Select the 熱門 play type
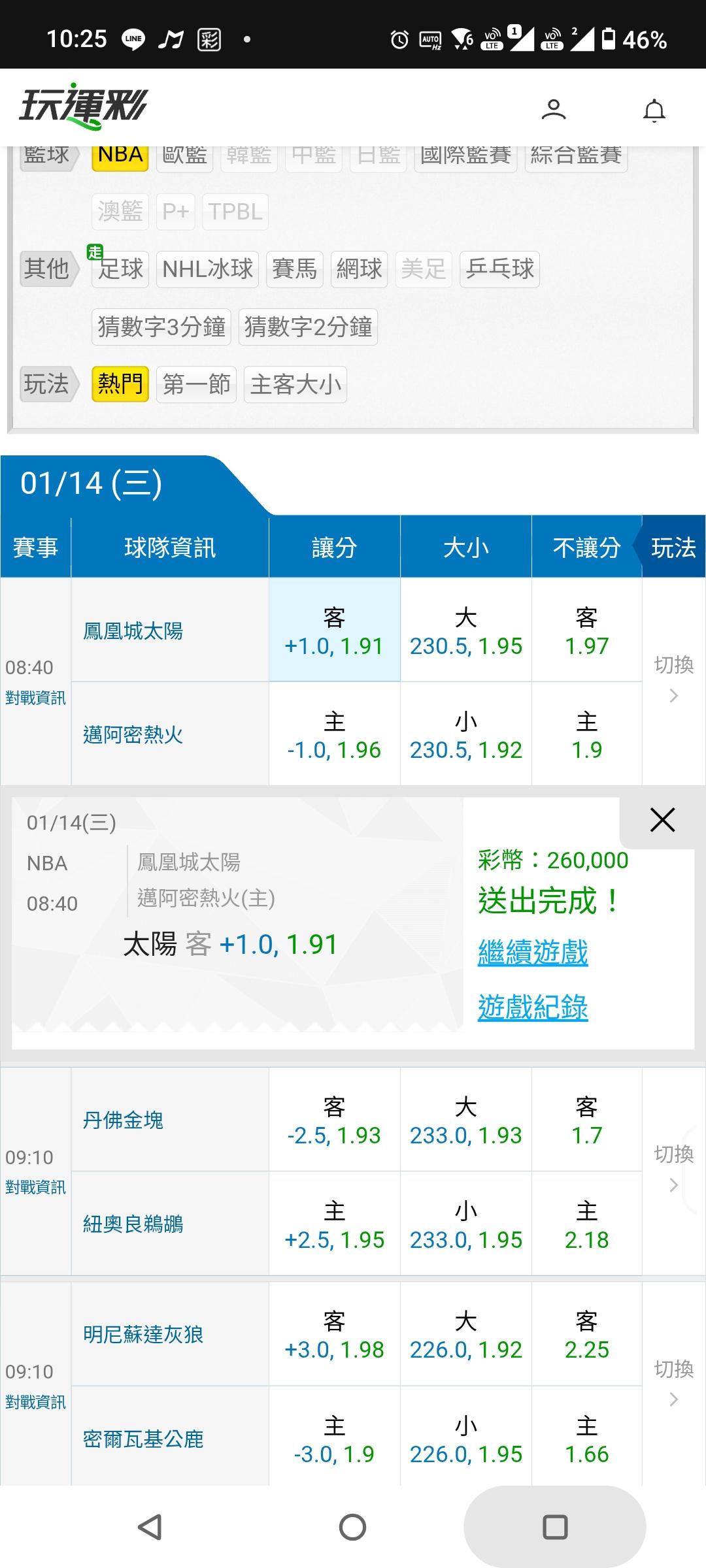The height and width of the screenshot is (1568, 706). pyautogui.click(x=120, y=384)
